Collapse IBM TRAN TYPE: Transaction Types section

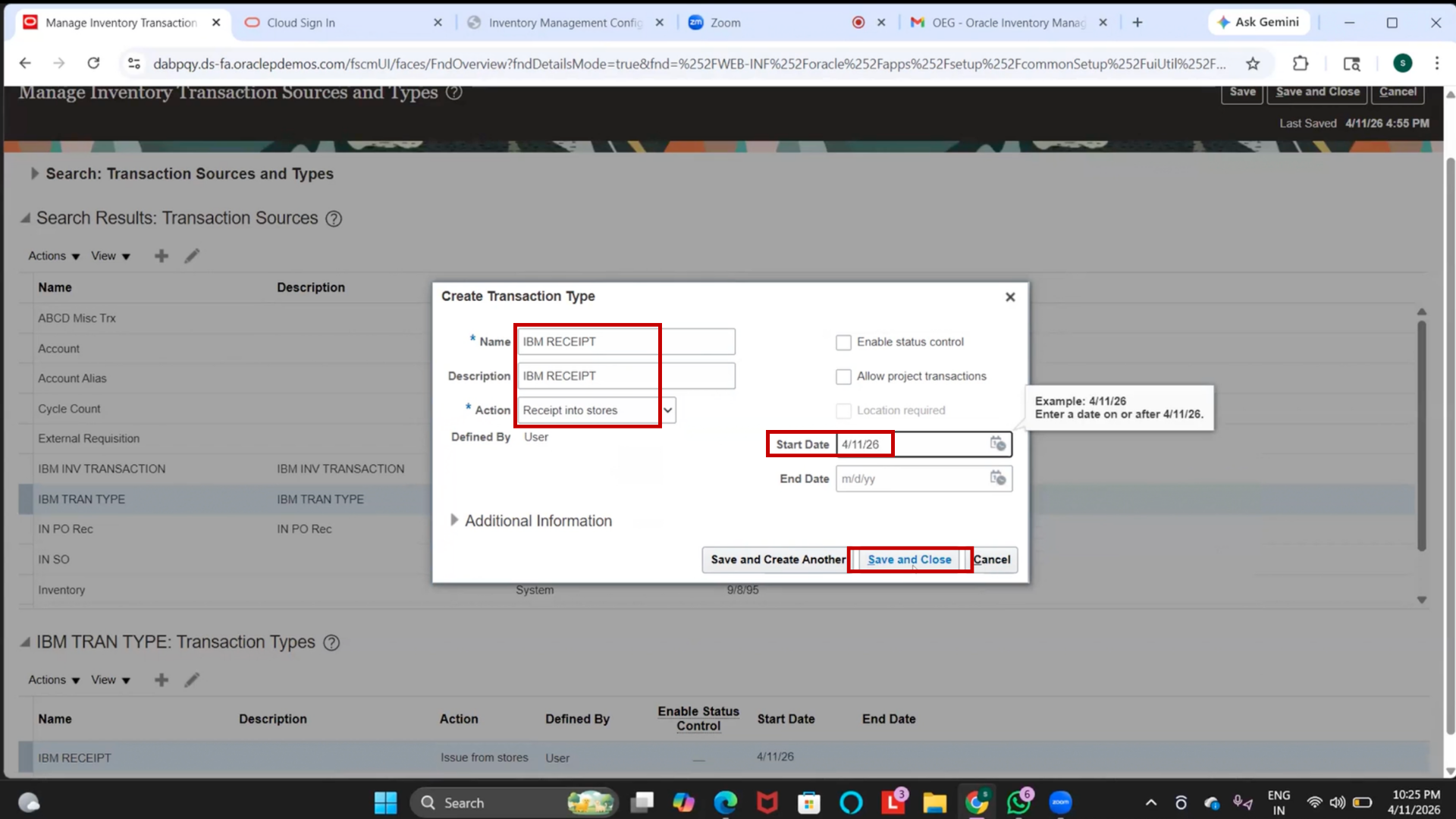click(x=25, y=642)
